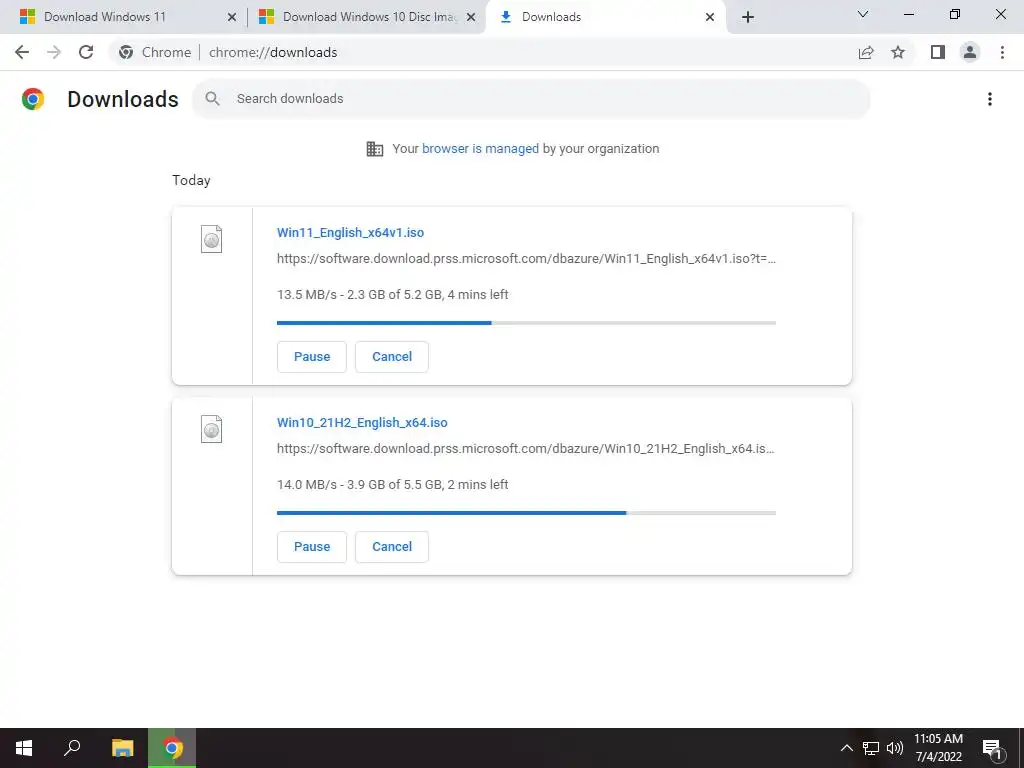Close the Download Windows 10 Disc Image tab
Screen dimensions: 1024x768
(471, 17)
